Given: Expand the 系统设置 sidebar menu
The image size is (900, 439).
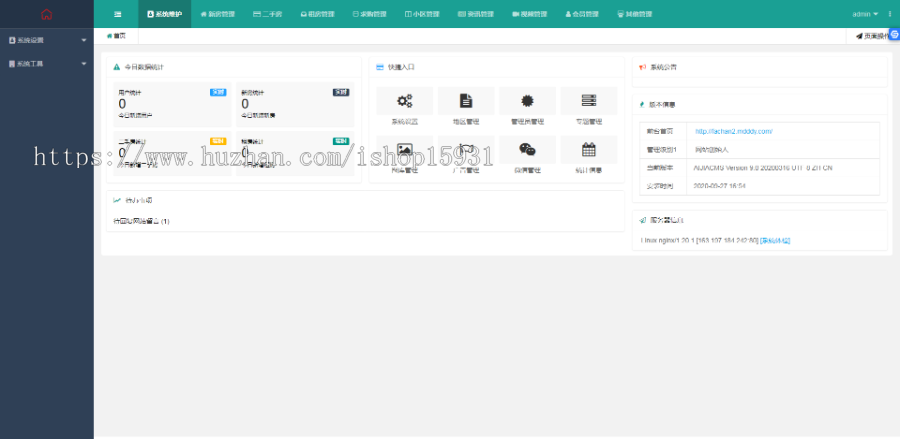Looking at the screenshot, I should coord(46,40).
